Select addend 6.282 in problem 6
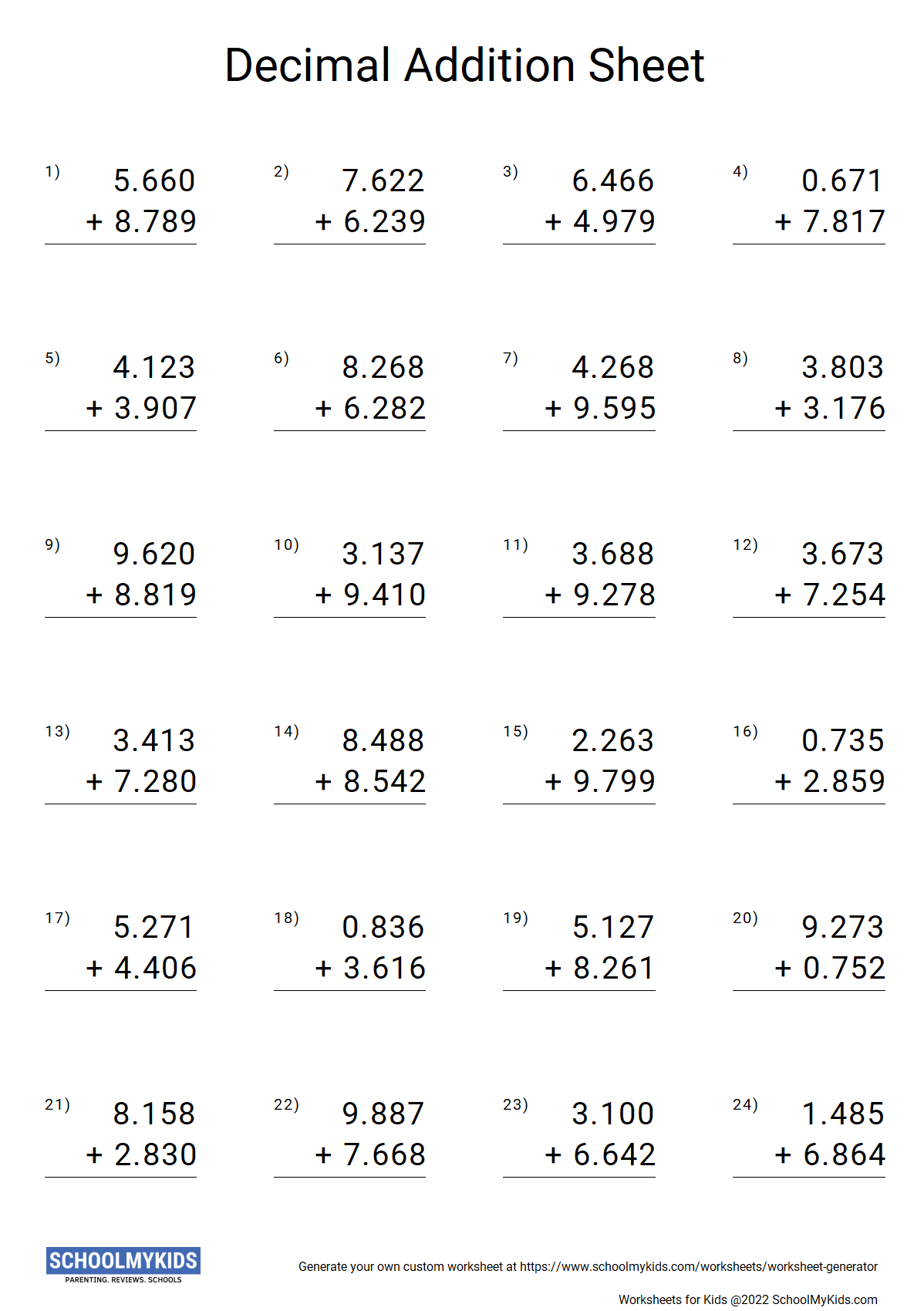The image size is (924, 1311). 384,409
